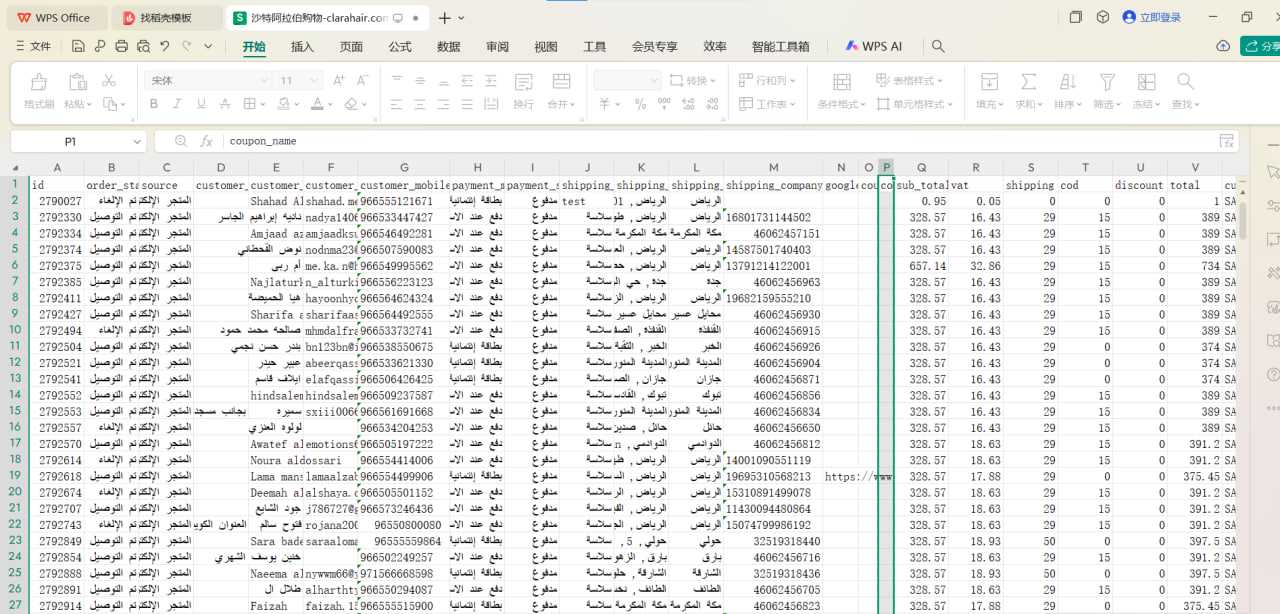Switch to the 找稻壳模板 tab
Screen dimensions: 1280x614
click(x=166, y=18)
